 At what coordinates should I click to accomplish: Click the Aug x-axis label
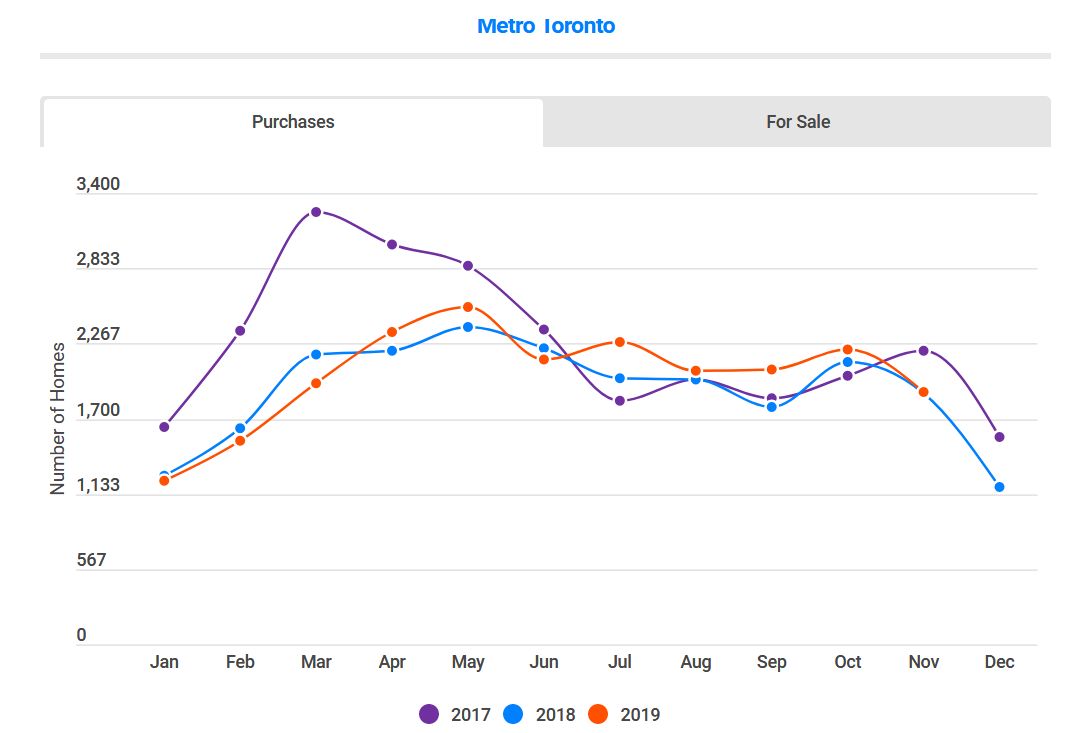tap(695, 662)
